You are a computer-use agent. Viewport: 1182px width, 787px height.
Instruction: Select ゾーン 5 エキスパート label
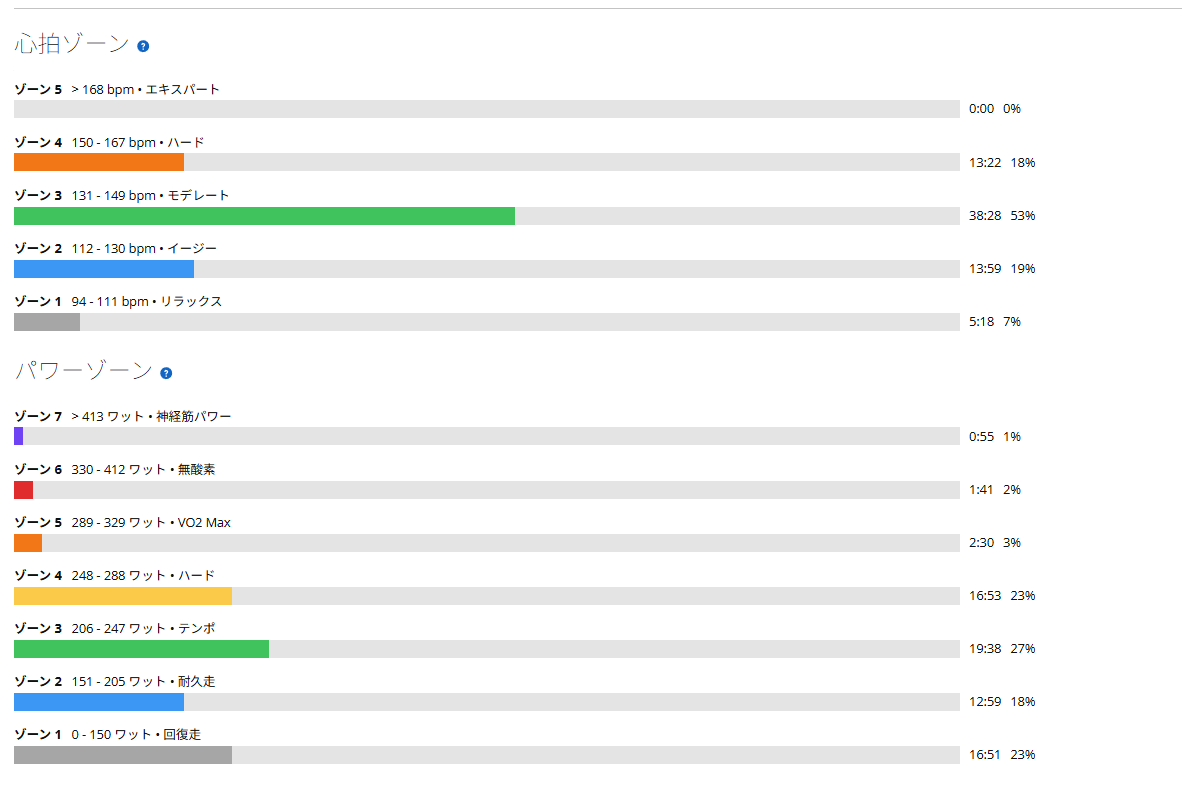point(117,90)
